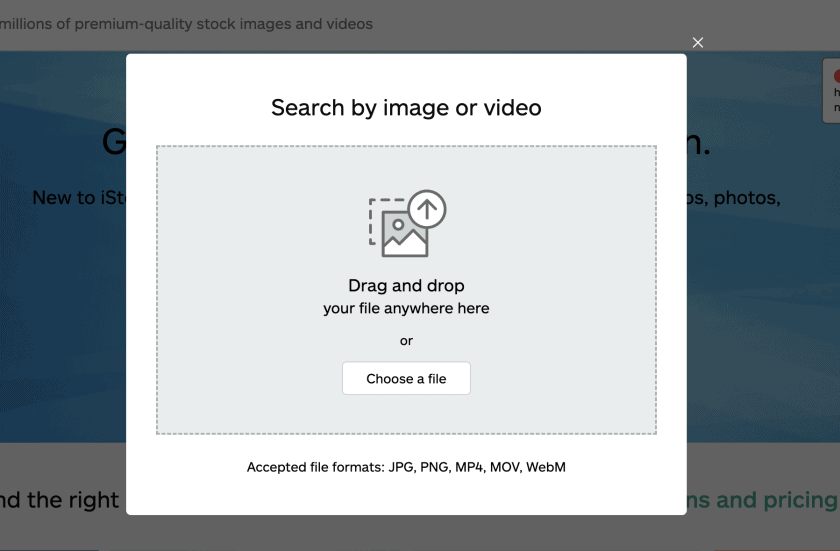Click the partially hidden popup at right edge
The height and width of the screenshot is (551, 840).
(831, 91)
